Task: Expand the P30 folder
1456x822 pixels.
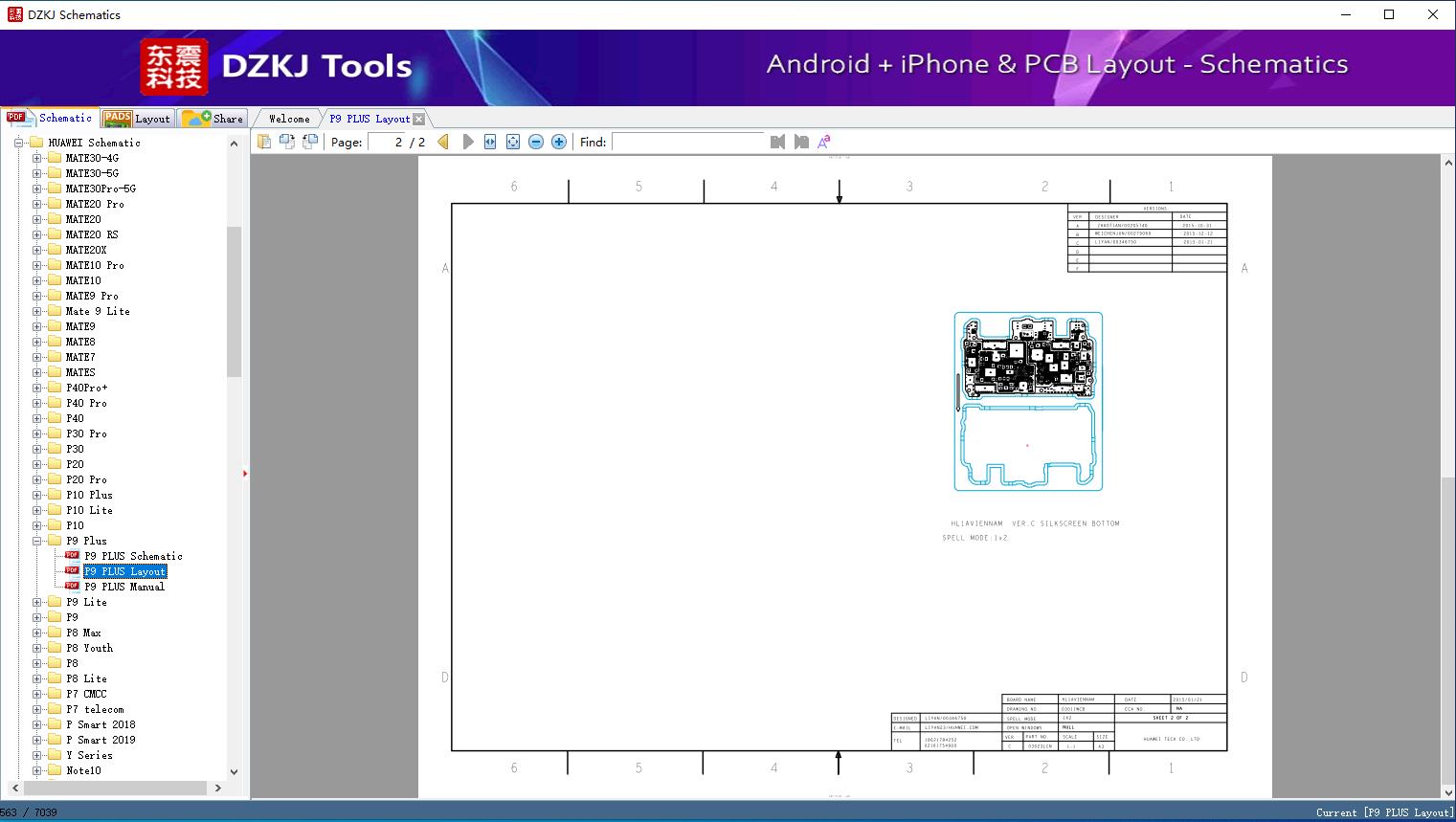Action: coord(37,449)
